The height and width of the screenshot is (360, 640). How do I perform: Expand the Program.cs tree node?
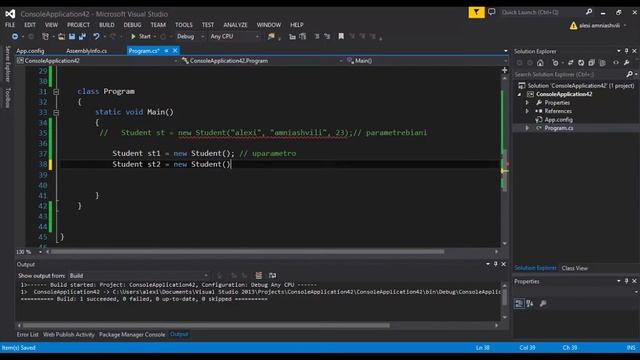coord(527,128)
